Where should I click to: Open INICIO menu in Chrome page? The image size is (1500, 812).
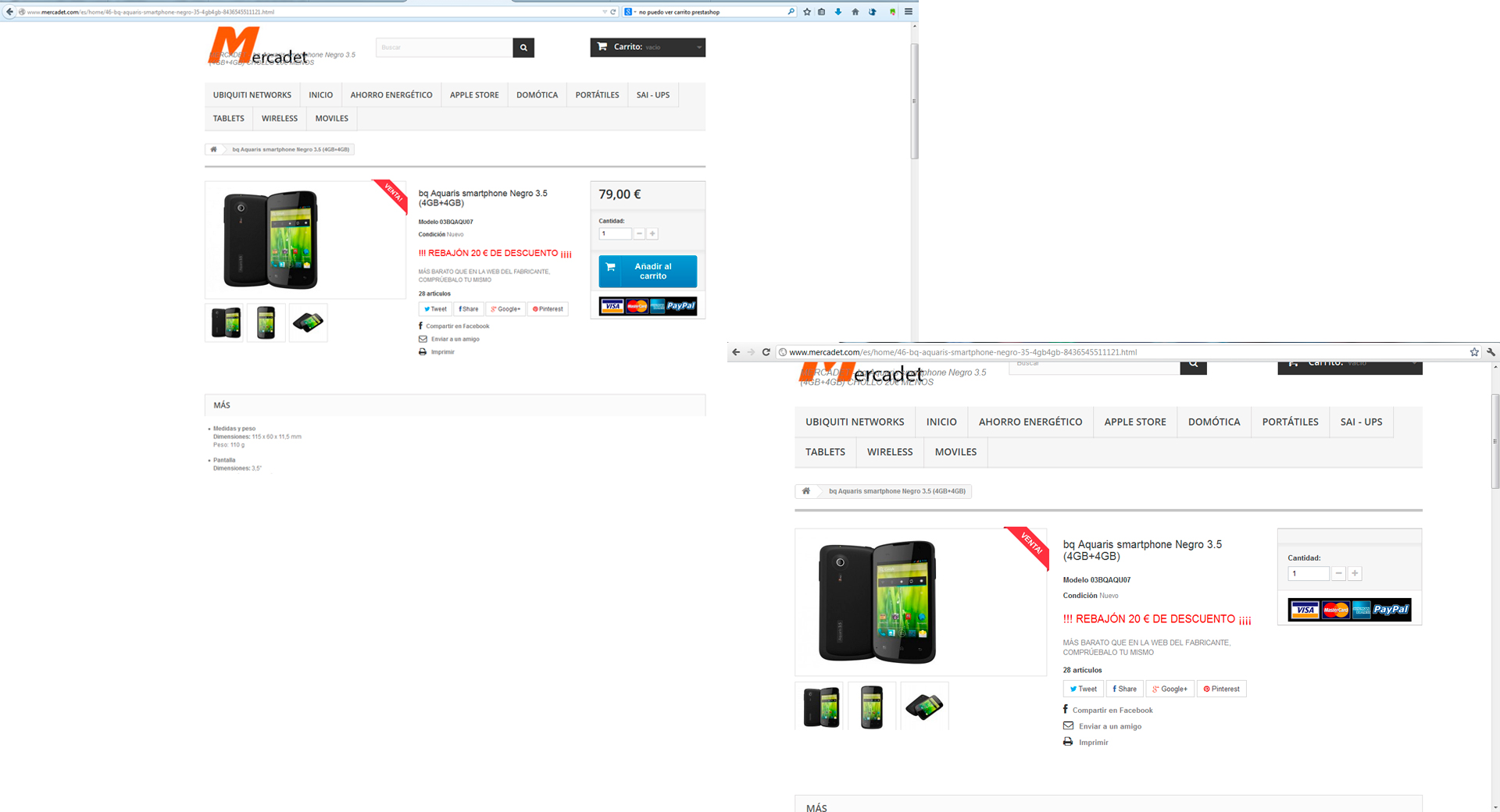pos(941,422)
